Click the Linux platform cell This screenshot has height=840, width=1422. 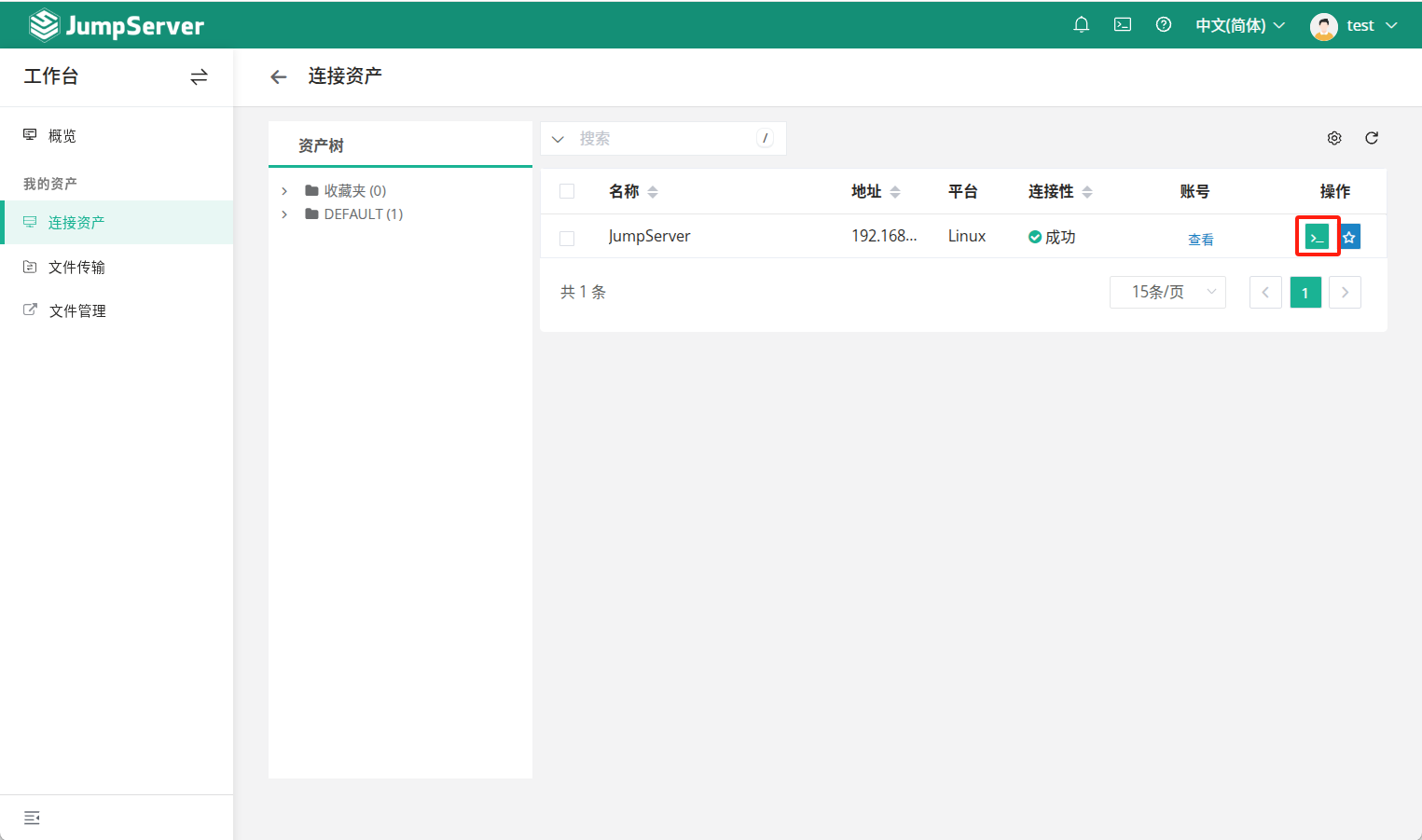tap(967, 237)
